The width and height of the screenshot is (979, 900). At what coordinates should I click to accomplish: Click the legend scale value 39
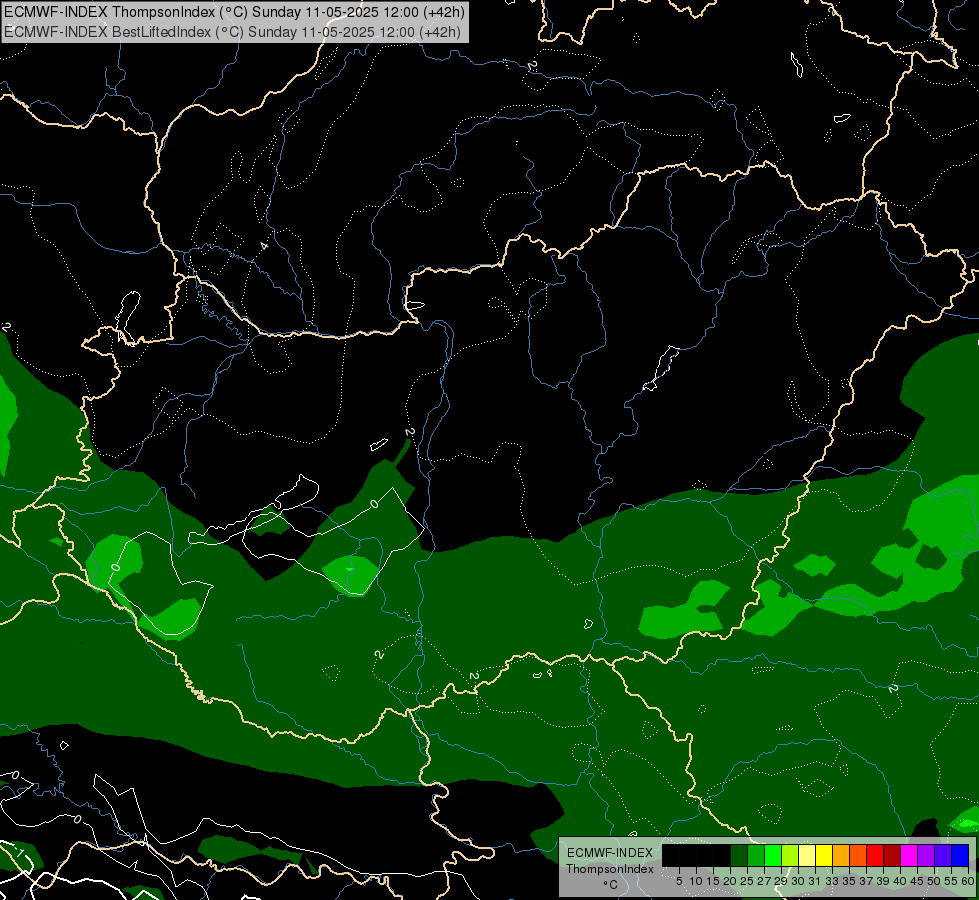pyautogui.click(x=883, y=881)
